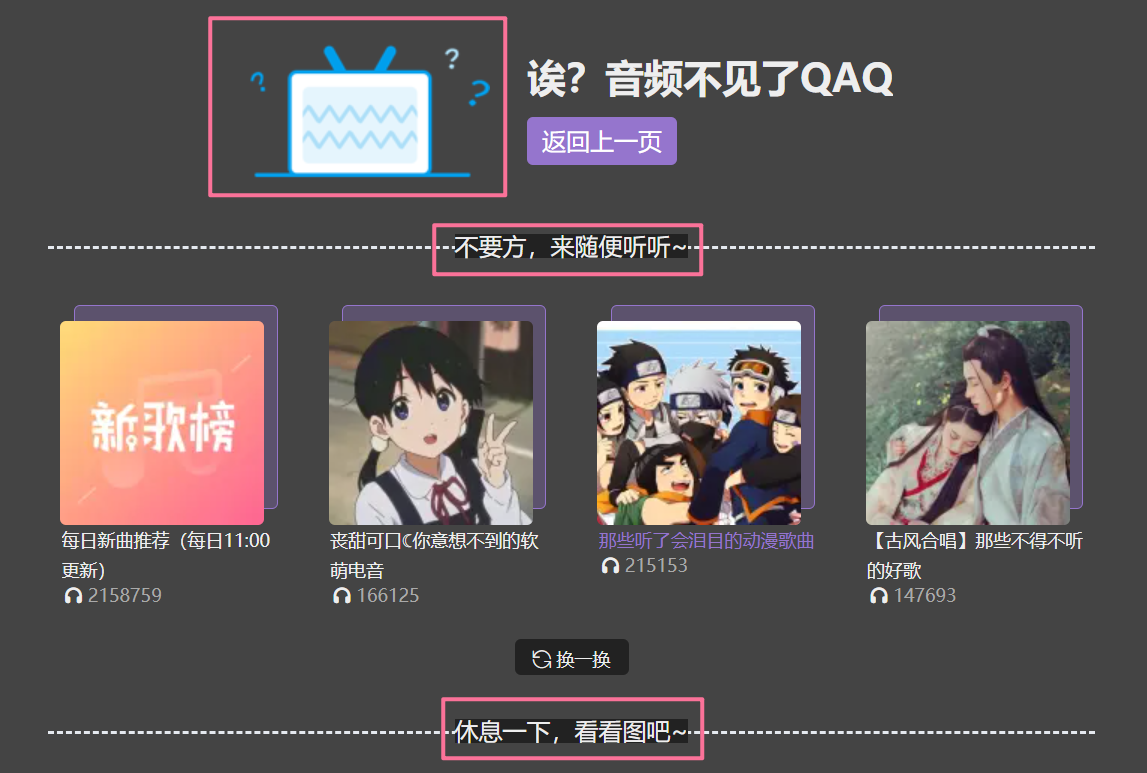Click the 丧甜可口 playlist title
The width and height of the screenshot is (1147, 773).
435,555
